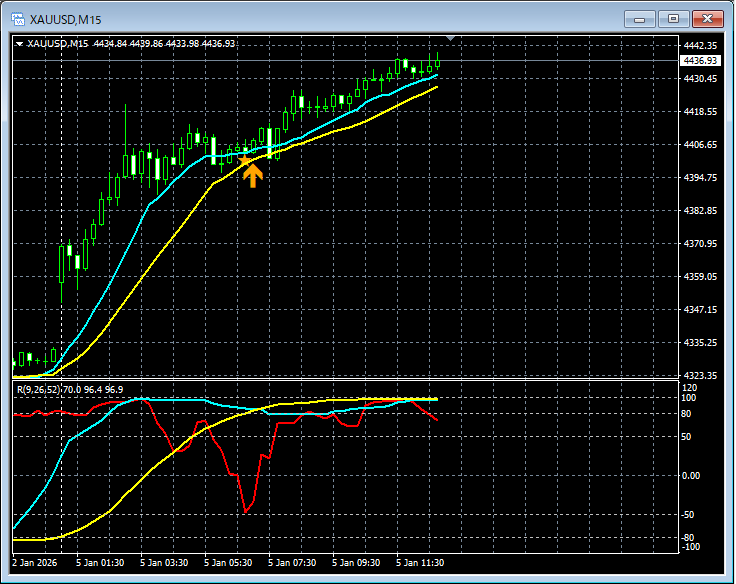Screen dimensions: 736x584
Task: Click the indicator scale value -100
Action: [x=690, y=547]
